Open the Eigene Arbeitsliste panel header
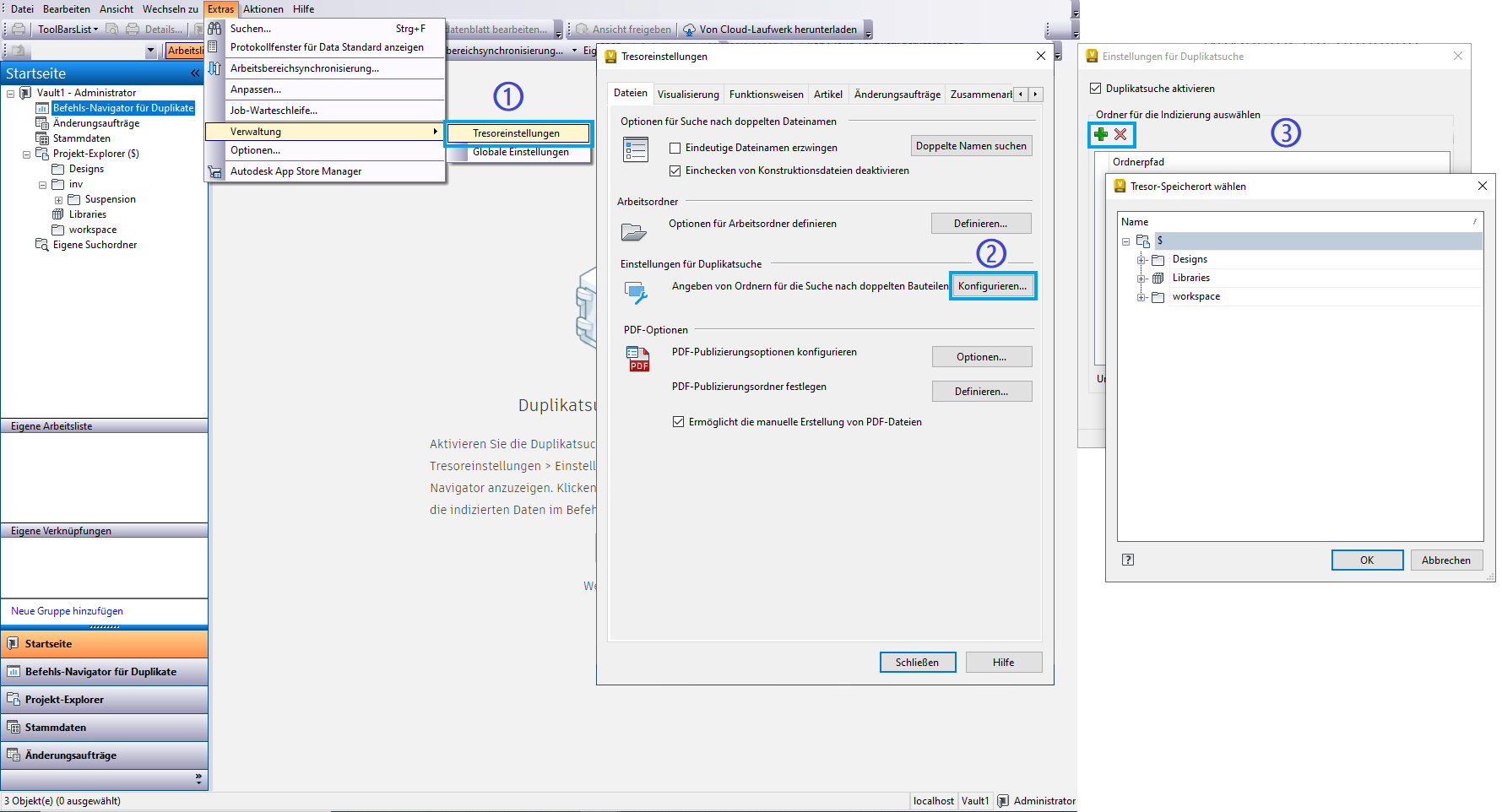The width and height of the screenshot is (1502, 812). pos(104,426)
